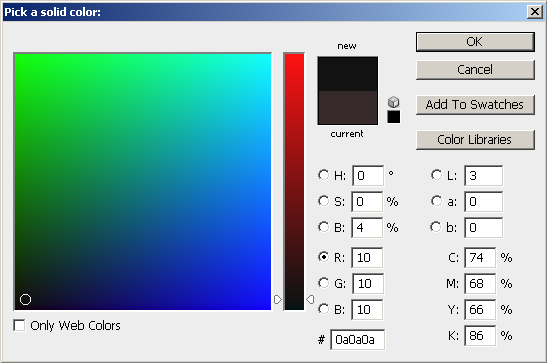Click the H hue input field
The image size is (547, 363).
click(368, 175)
